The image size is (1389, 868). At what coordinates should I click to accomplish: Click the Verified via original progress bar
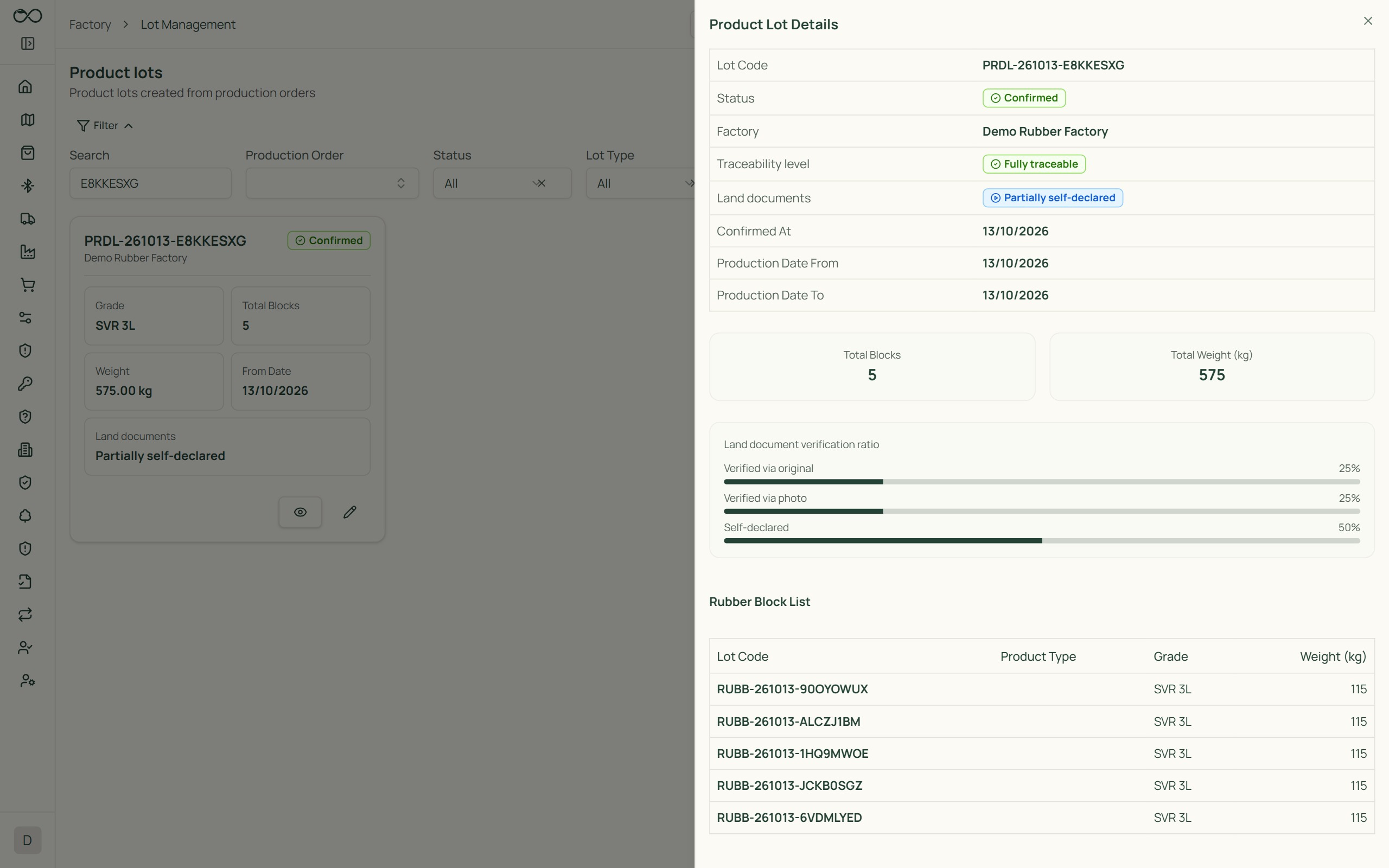[x=1042, y=482]
